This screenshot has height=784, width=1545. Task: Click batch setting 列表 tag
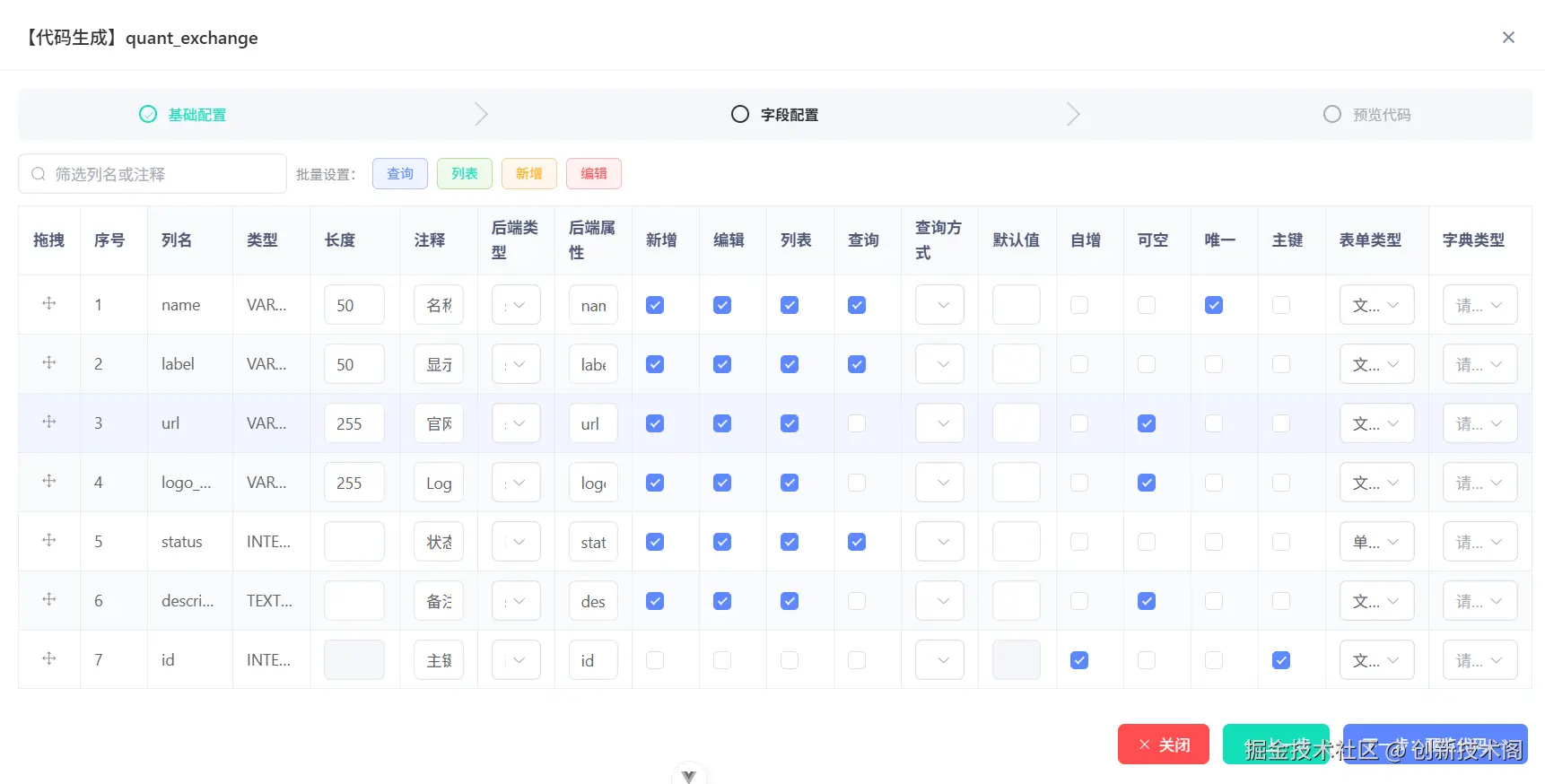tap(465, 173)
